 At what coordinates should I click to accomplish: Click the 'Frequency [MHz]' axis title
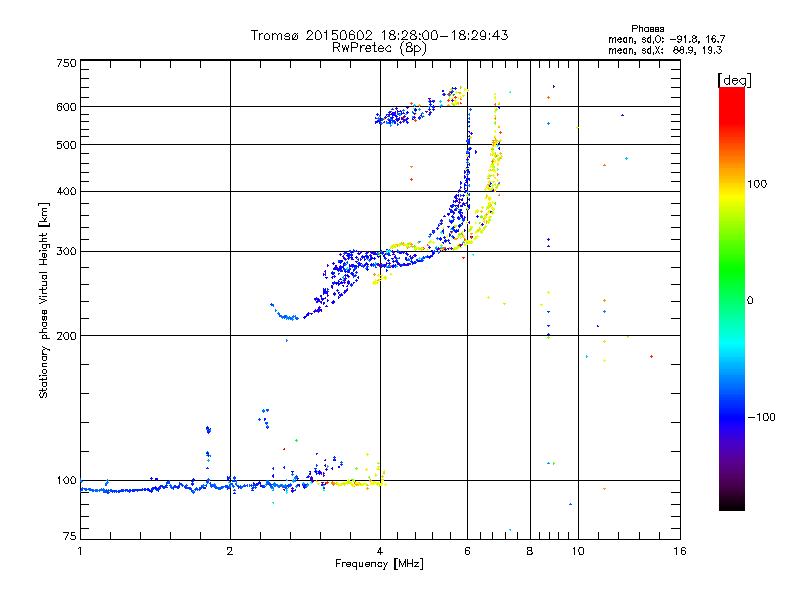(x=379, y=564)
